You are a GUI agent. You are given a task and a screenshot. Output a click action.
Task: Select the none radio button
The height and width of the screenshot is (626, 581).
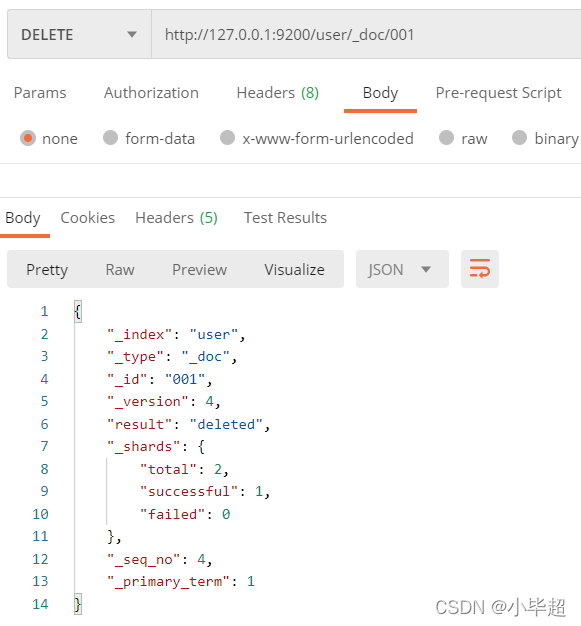(28, 138)
